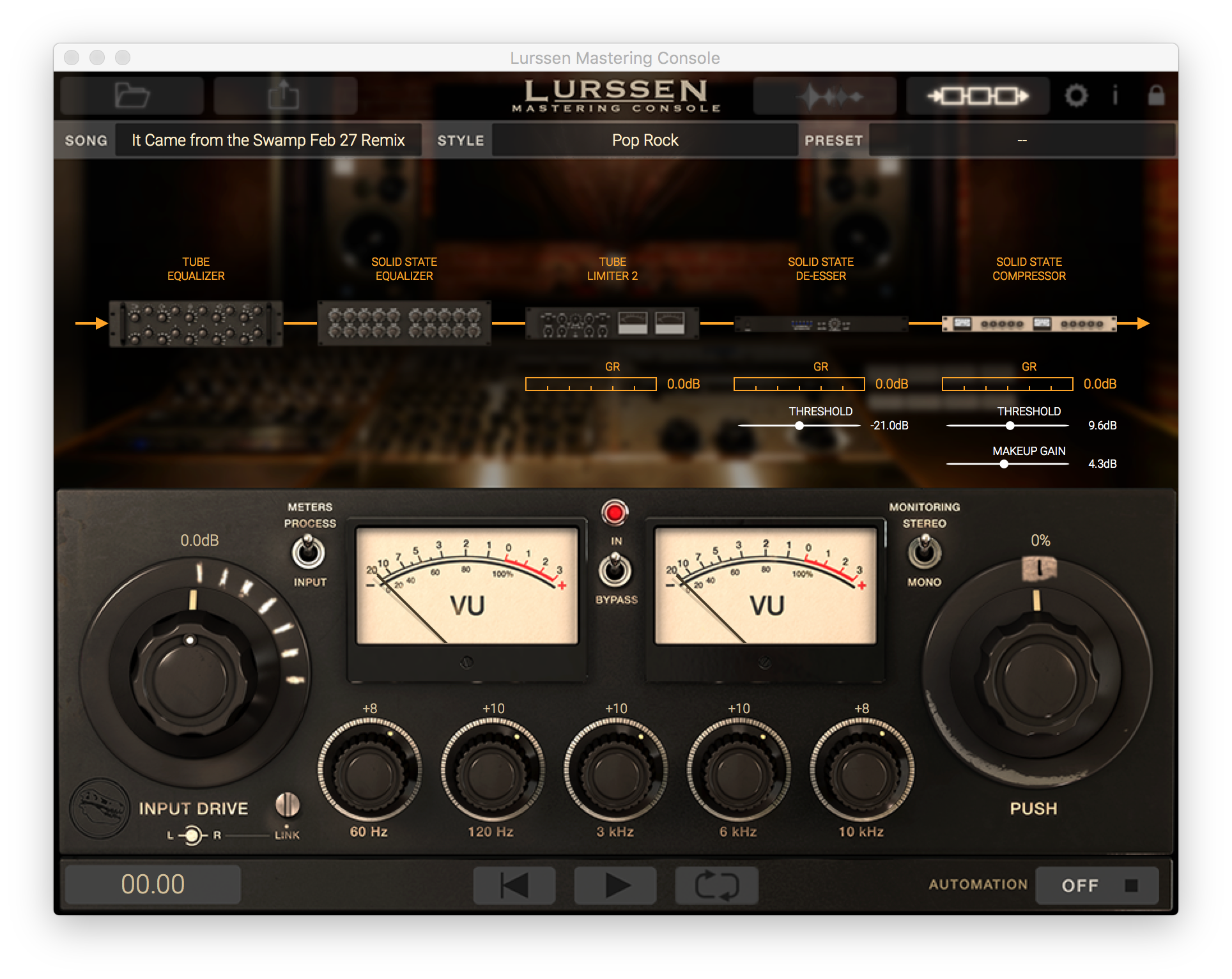The image size is (1232, 979).
Task: Select the signal chain view icon
Action: (x=978, y=96)
